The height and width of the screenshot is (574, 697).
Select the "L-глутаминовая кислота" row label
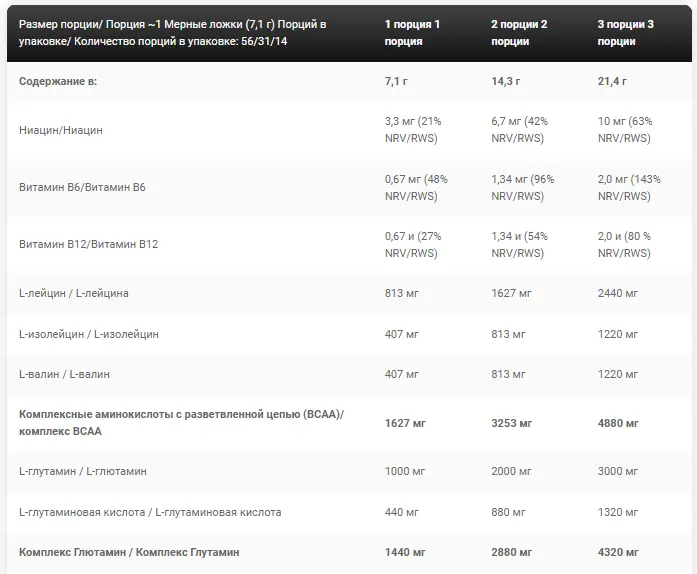[150, 512]
